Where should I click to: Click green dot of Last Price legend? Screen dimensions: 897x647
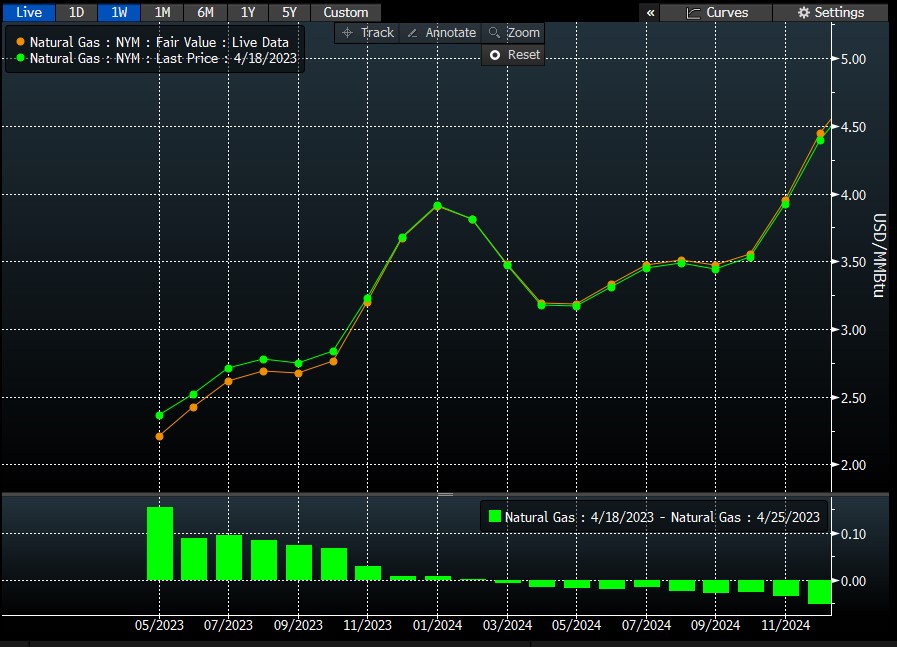point(20,59)
